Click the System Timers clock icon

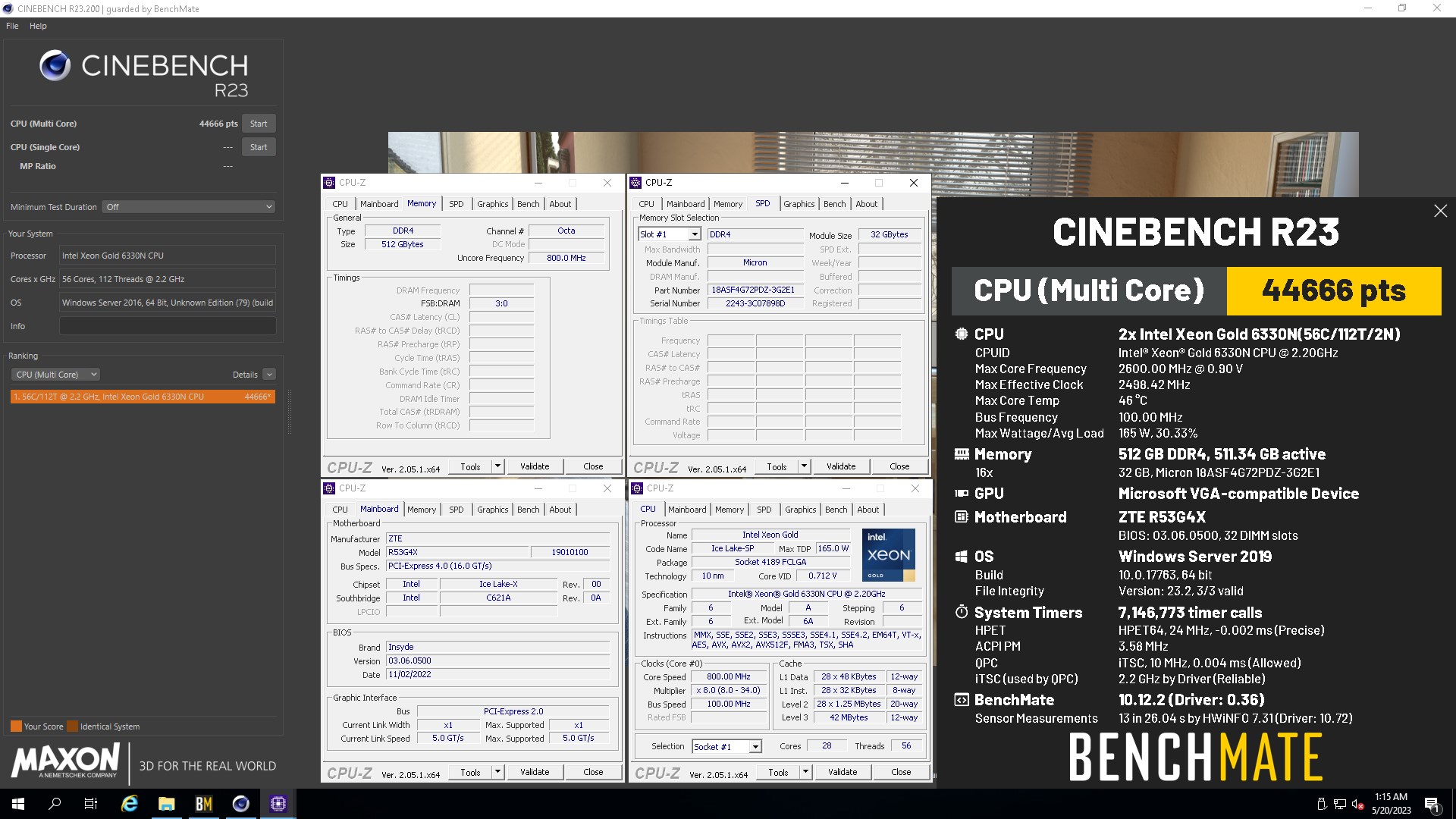click(x=962, y=612)
